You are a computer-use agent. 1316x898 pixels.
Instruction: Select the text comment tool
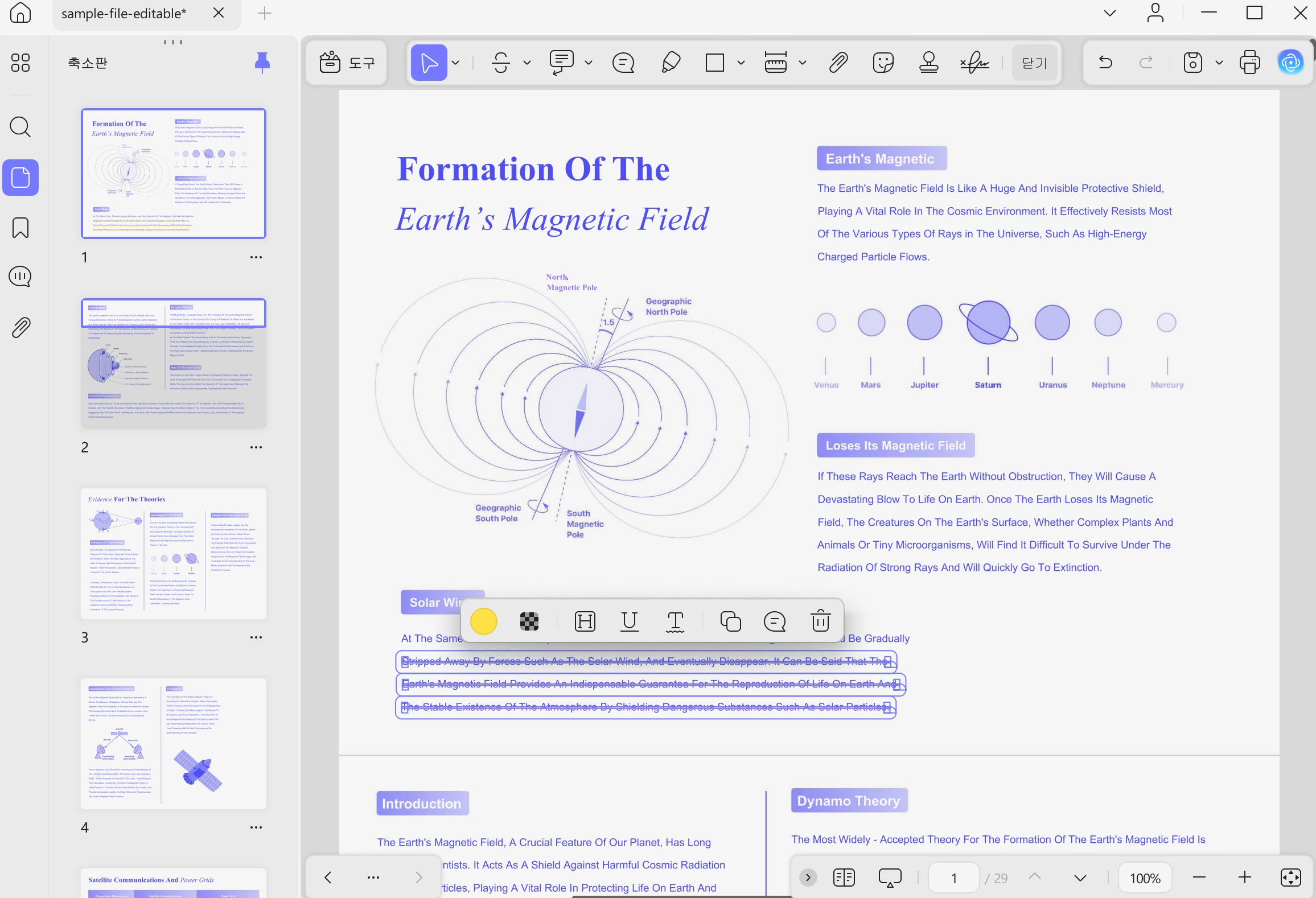point(561,63)
